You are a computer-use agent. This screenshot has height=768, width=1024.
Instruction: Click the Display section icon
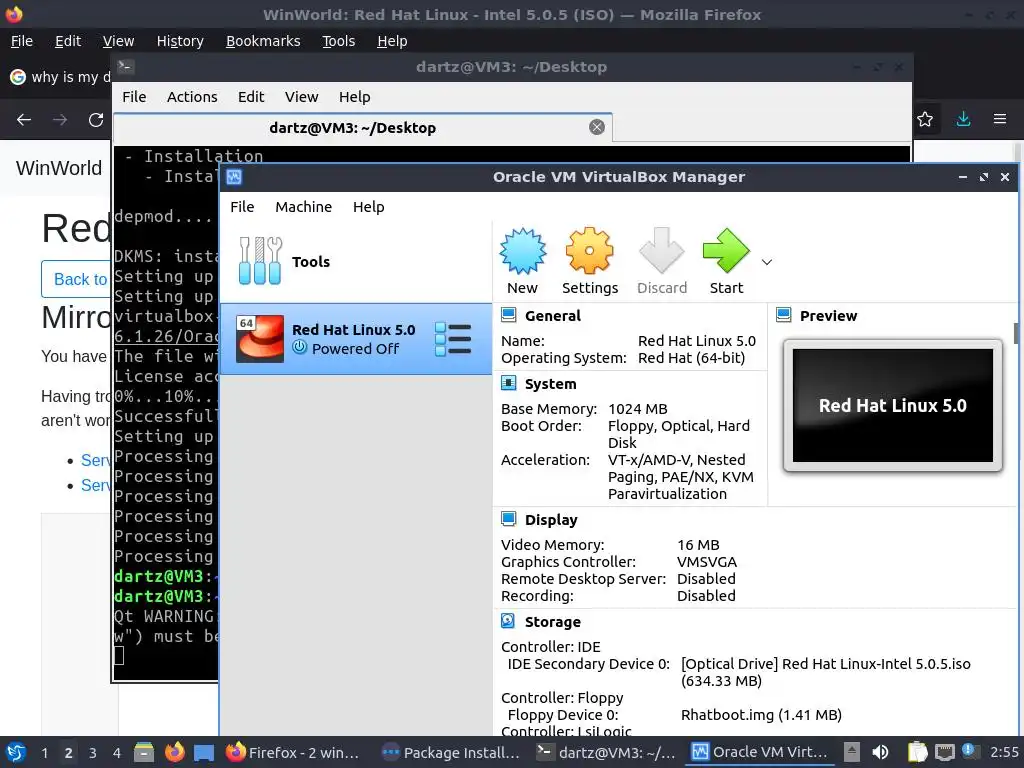point(509,519)
